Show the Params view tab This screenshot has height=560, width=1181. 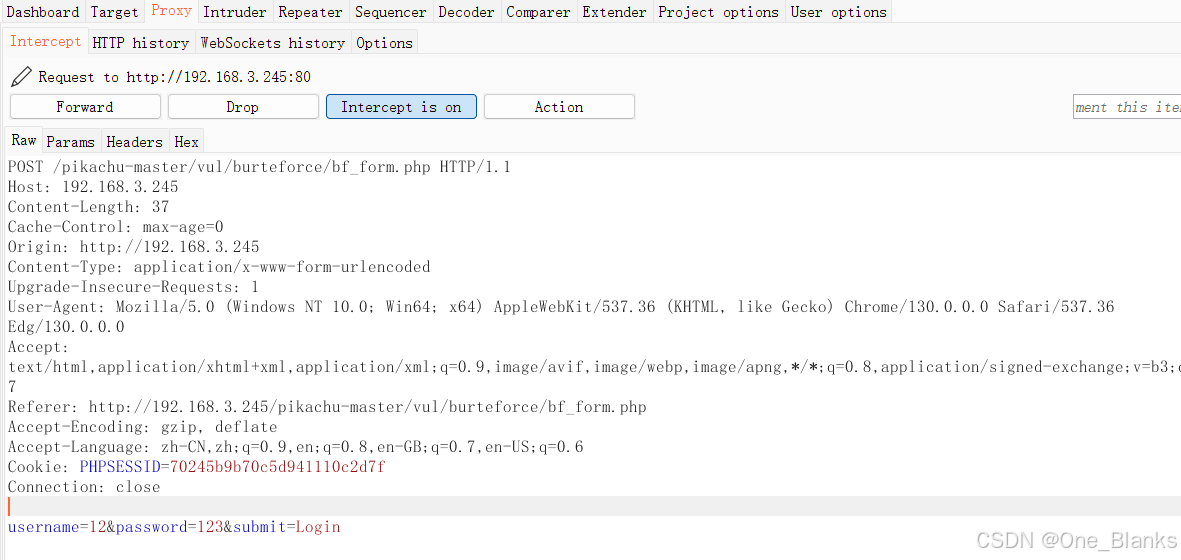click(71, 142)
